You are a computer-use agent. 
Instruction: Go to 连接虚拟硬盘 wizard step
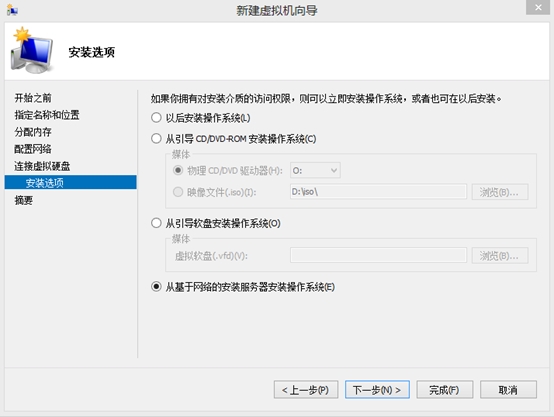tap(42, 166)
